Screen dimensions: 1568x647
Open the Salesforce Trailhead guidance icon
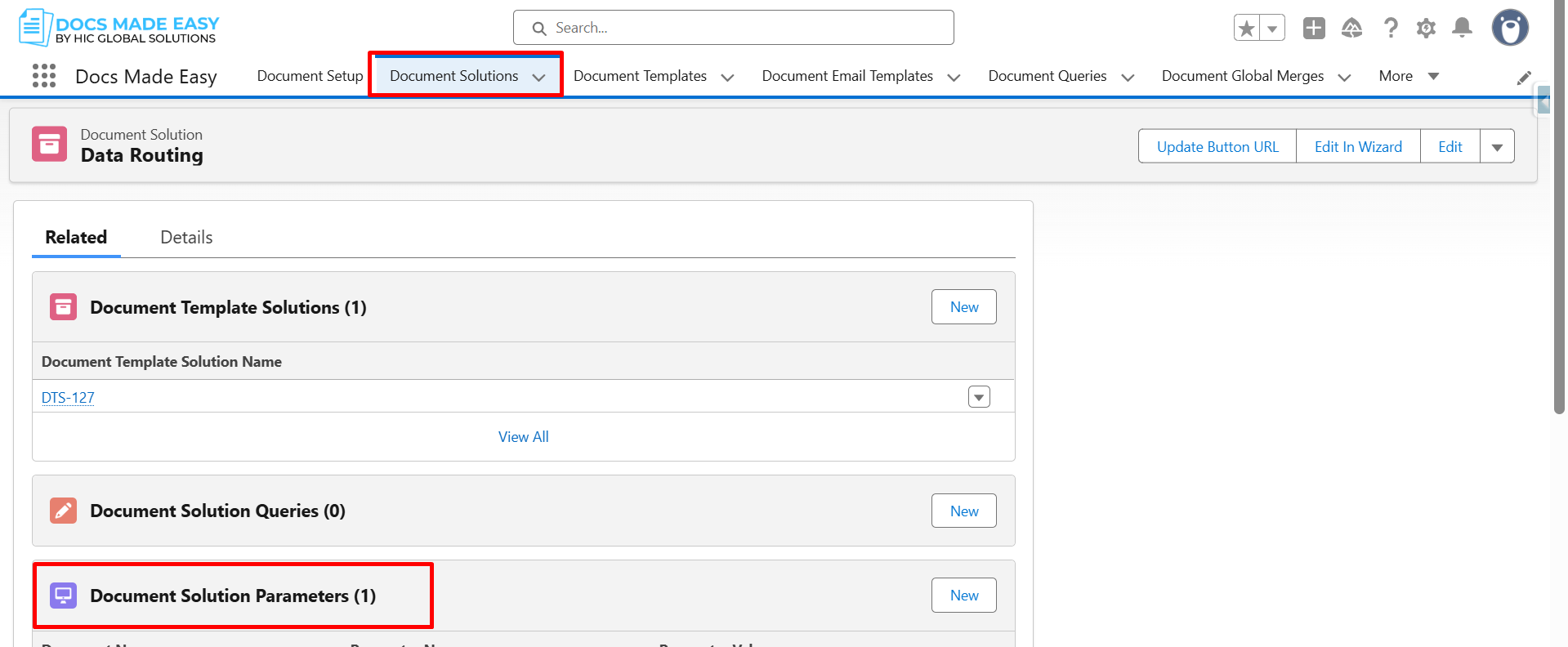tap(1352, 28)
